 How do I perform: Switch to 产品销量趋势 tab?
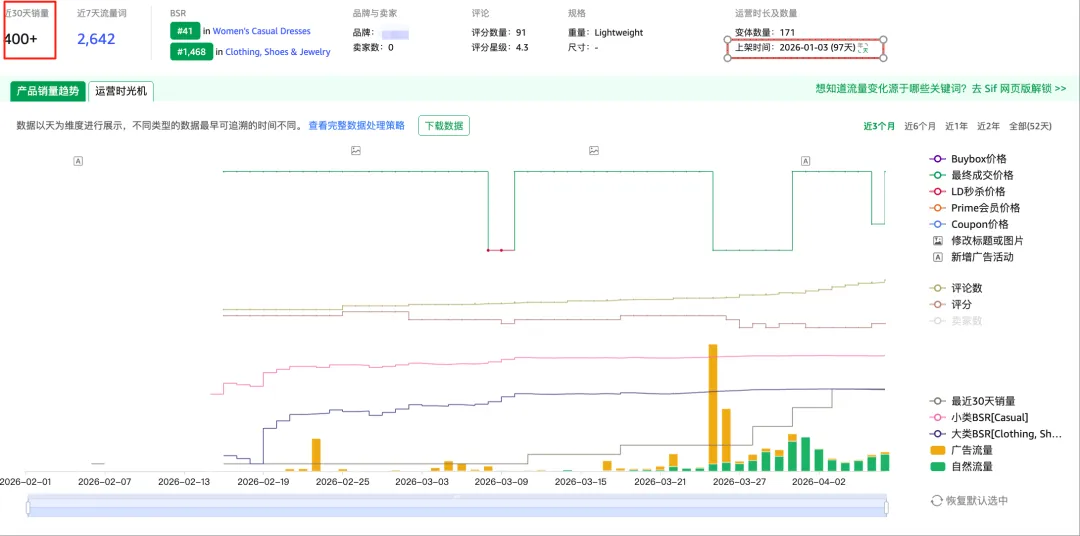tap(47, 91)
